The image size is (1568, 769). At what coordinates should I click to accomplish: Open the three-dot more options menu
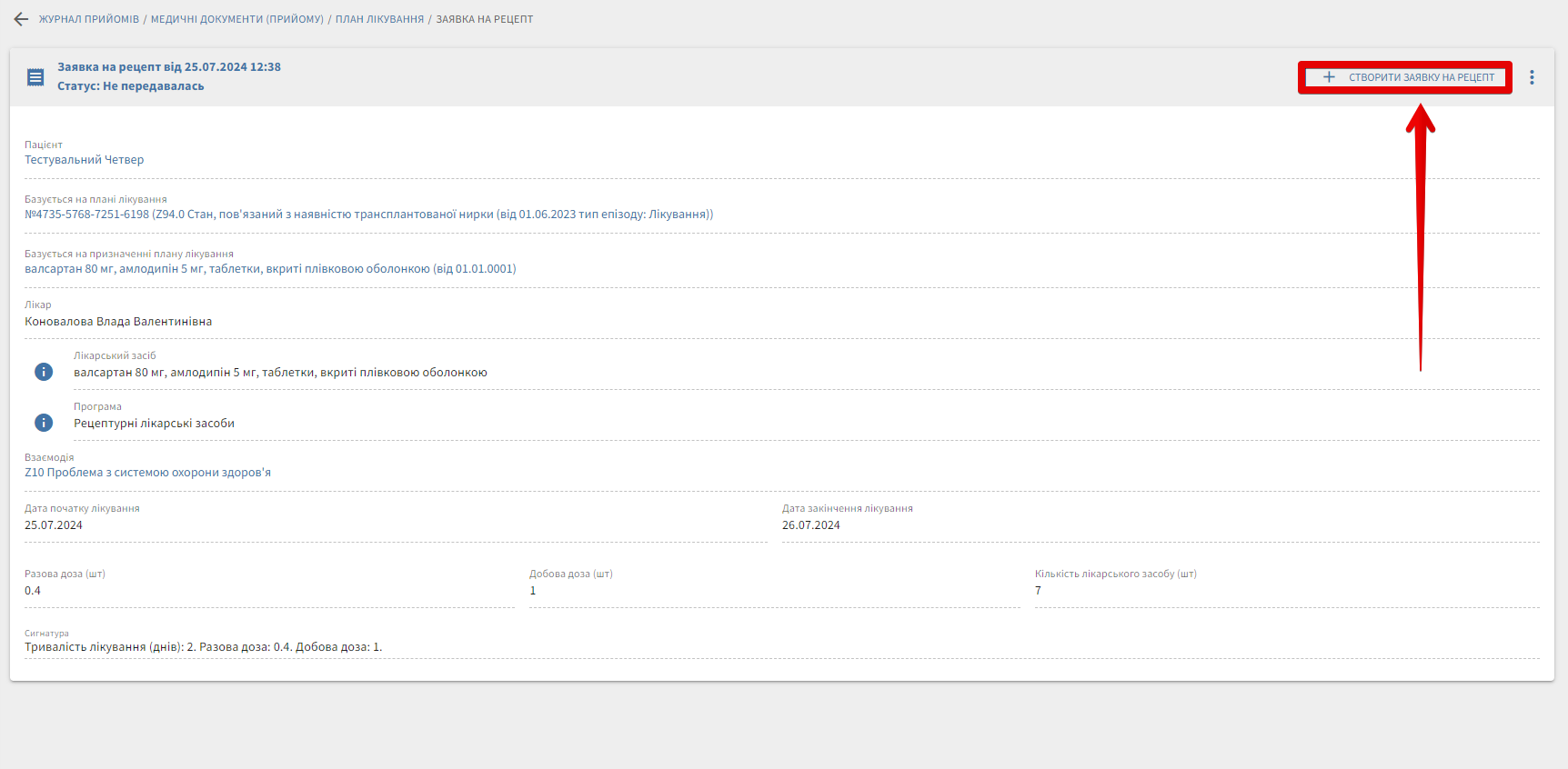(x=1532, y=77)
